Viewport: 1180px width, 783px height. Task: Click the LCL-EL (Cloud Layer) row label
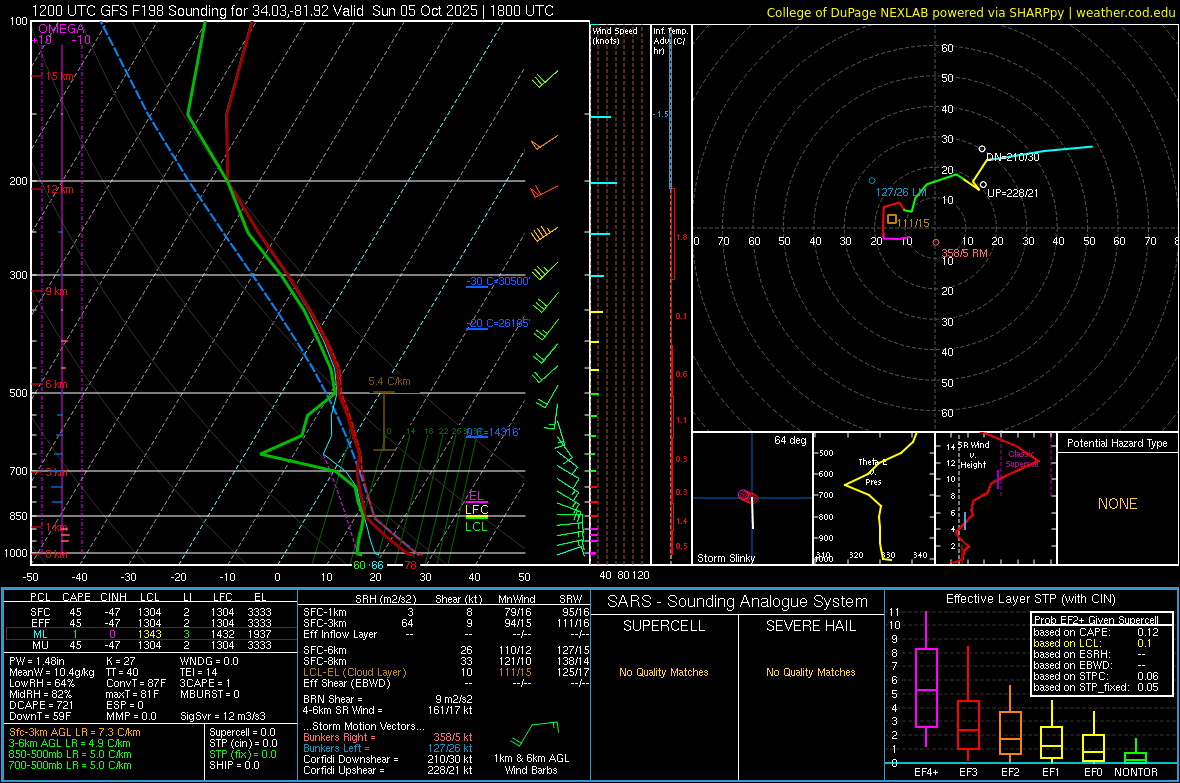pos(354,672)
